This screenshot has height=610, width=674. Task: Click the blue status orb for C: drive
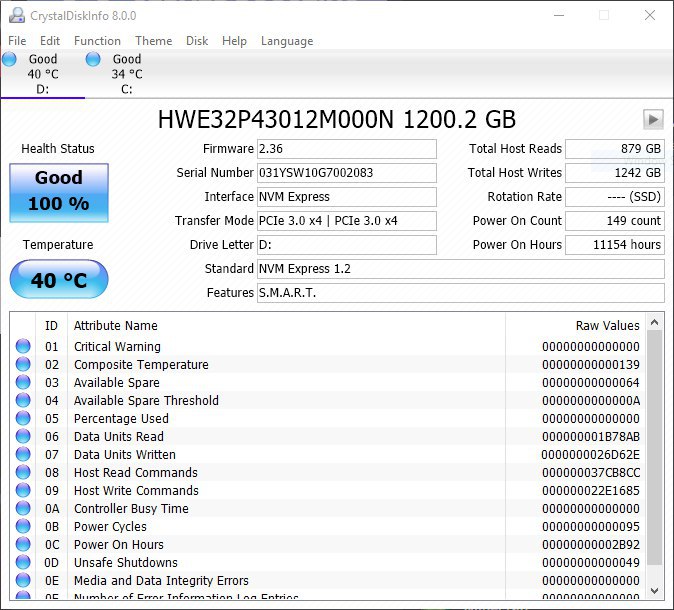[x=93, y=59]
